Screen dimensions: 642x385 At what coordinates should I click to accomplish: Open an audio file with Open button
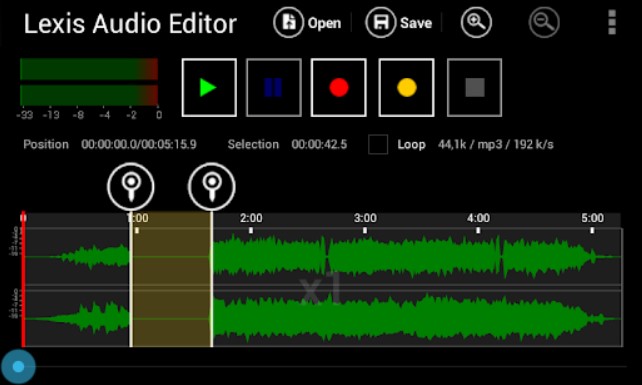point(307,23)
